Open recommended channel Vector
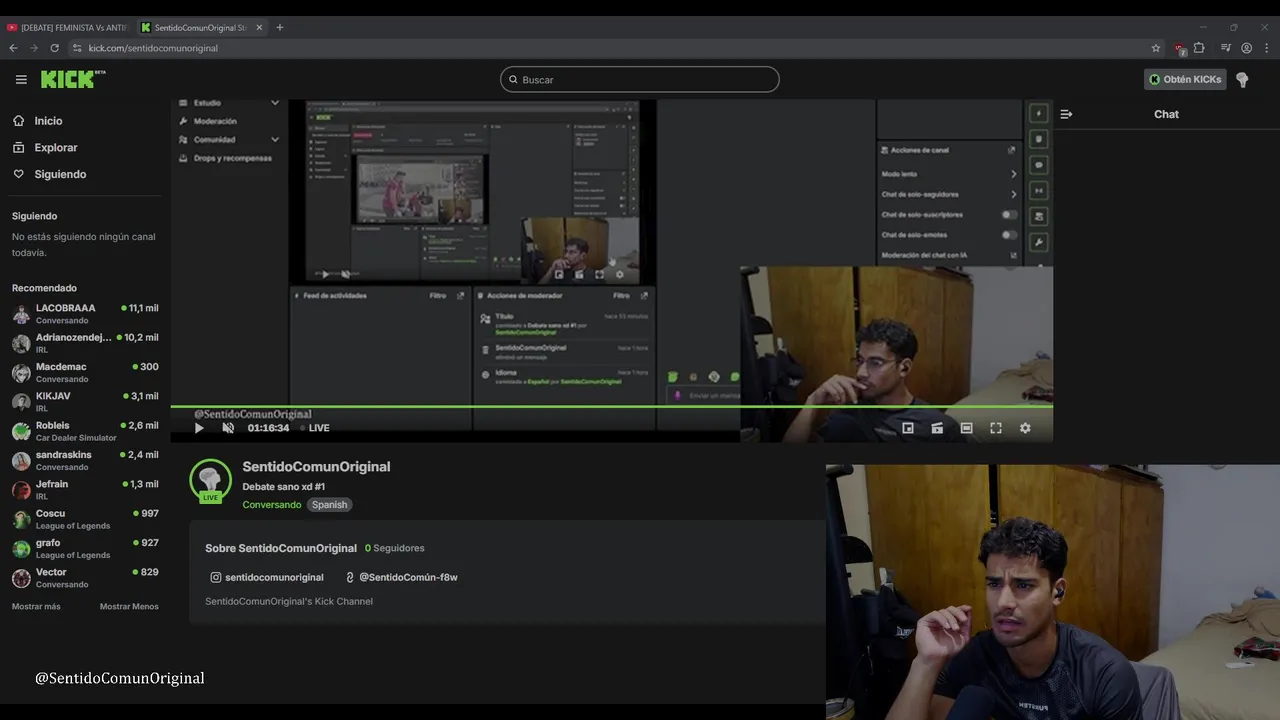Image resolution: width=1280 pixels, height=720 pixels. [x=85, y=578]
